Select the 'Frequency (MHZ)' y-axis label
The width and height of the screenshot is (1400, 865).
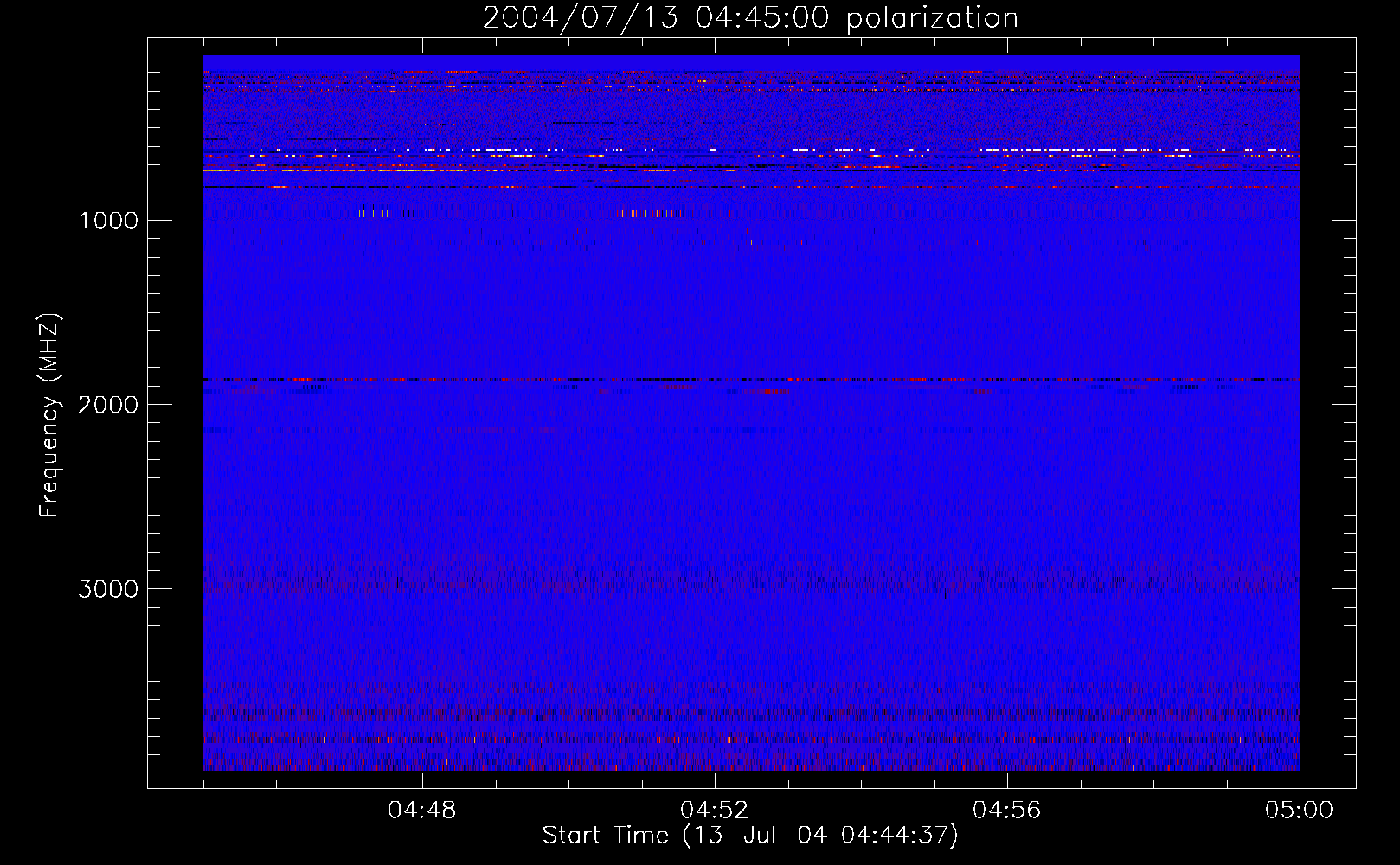coord(49,414)
